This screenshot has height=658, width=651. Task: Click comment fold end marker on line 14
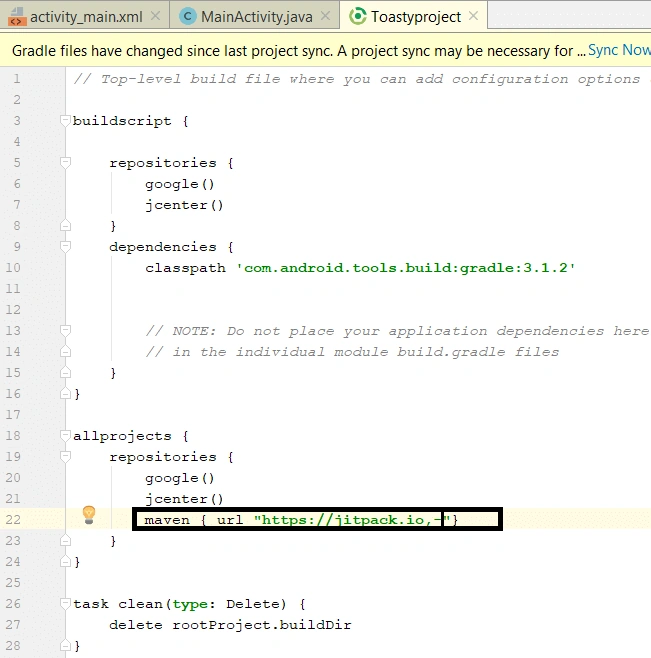point(65,352)
